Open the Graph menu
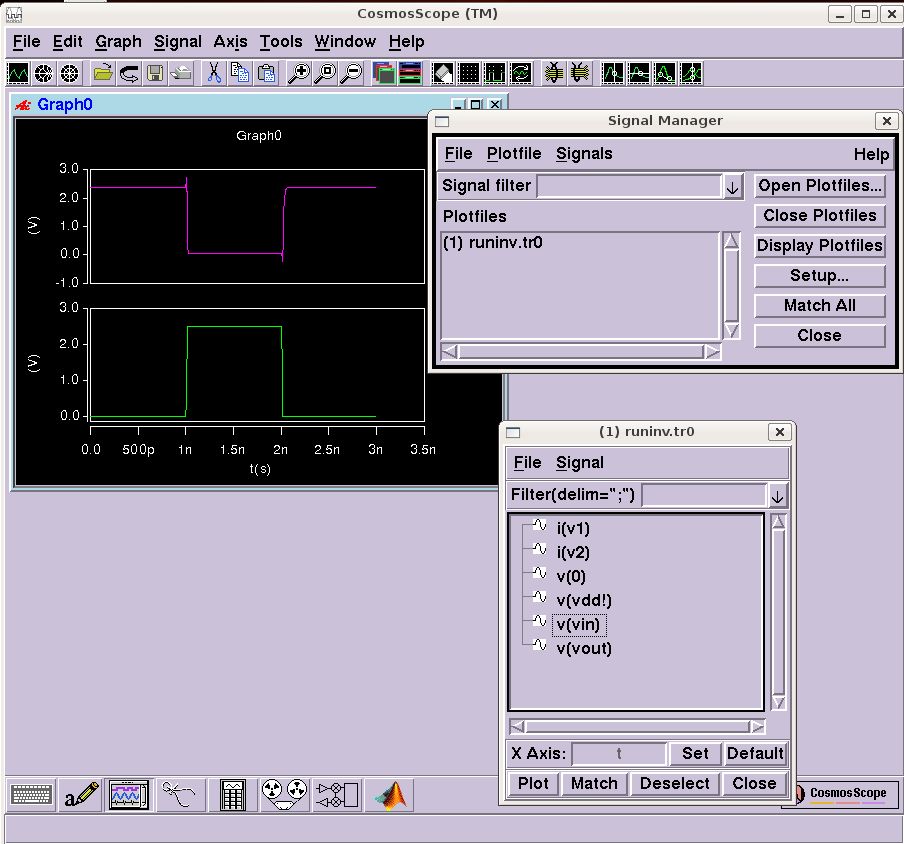Image resolution: width=904 pixels, height=844 pixels. pos(118,41)
